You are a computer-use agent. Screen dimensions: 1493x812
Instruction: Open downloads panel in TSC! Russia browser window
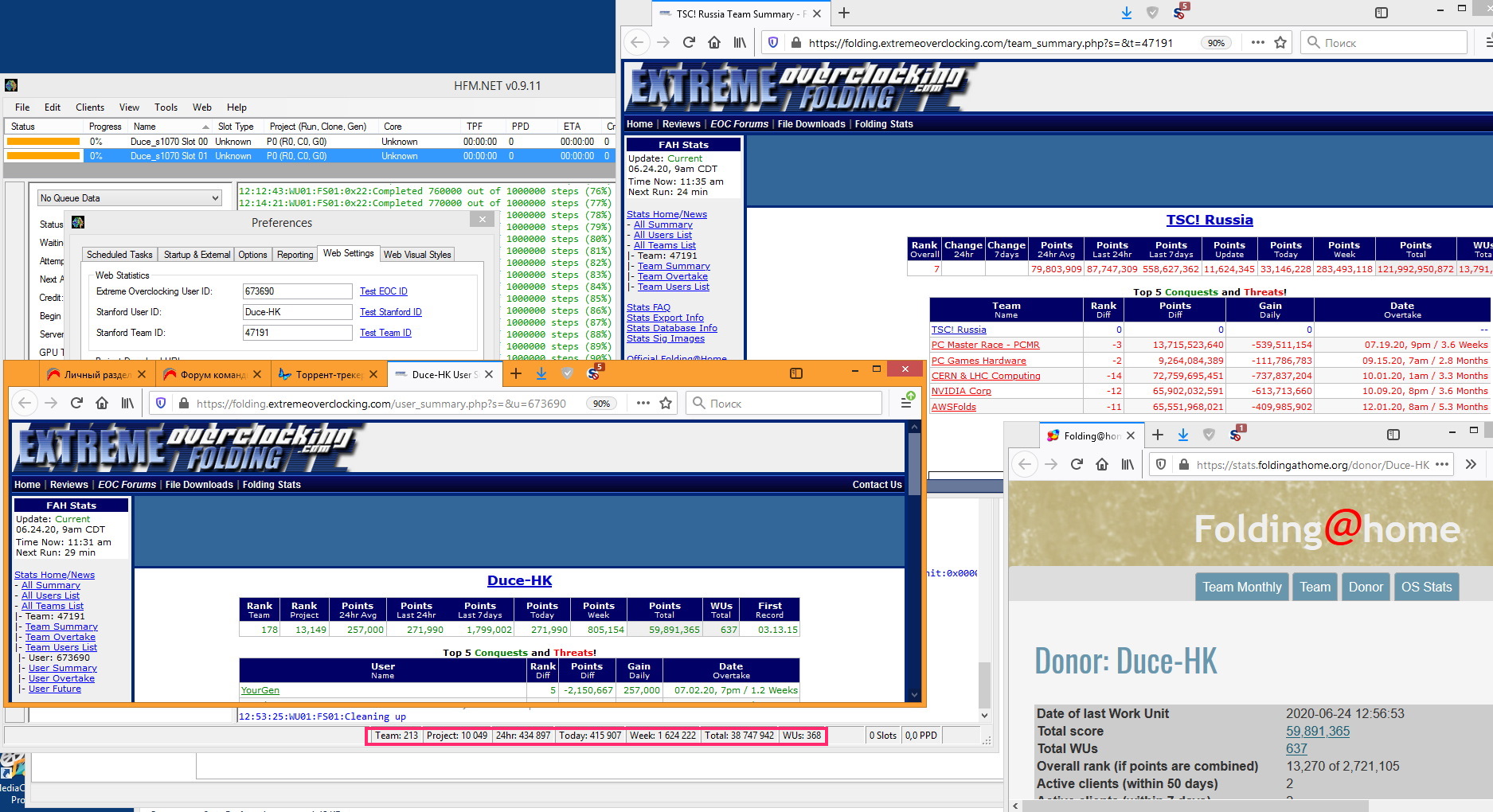click(1127, 13)
